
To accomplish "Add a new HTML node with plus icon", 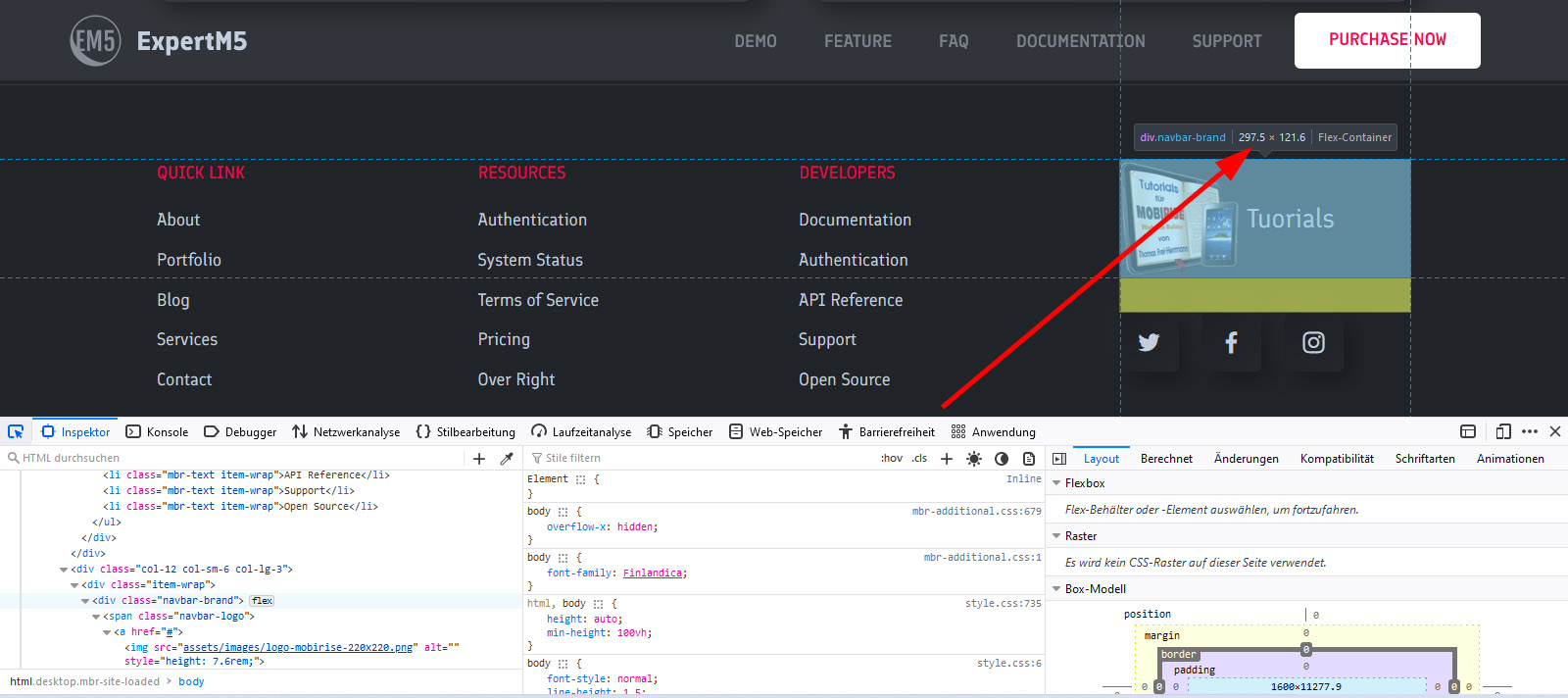I will (479, 459).
